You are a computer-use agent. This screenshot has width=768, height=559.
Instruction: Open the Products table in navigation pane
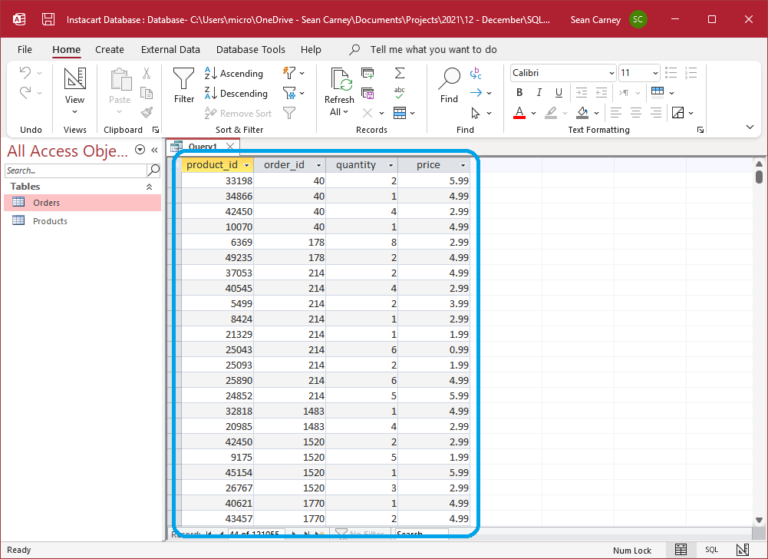click(50, 221)
